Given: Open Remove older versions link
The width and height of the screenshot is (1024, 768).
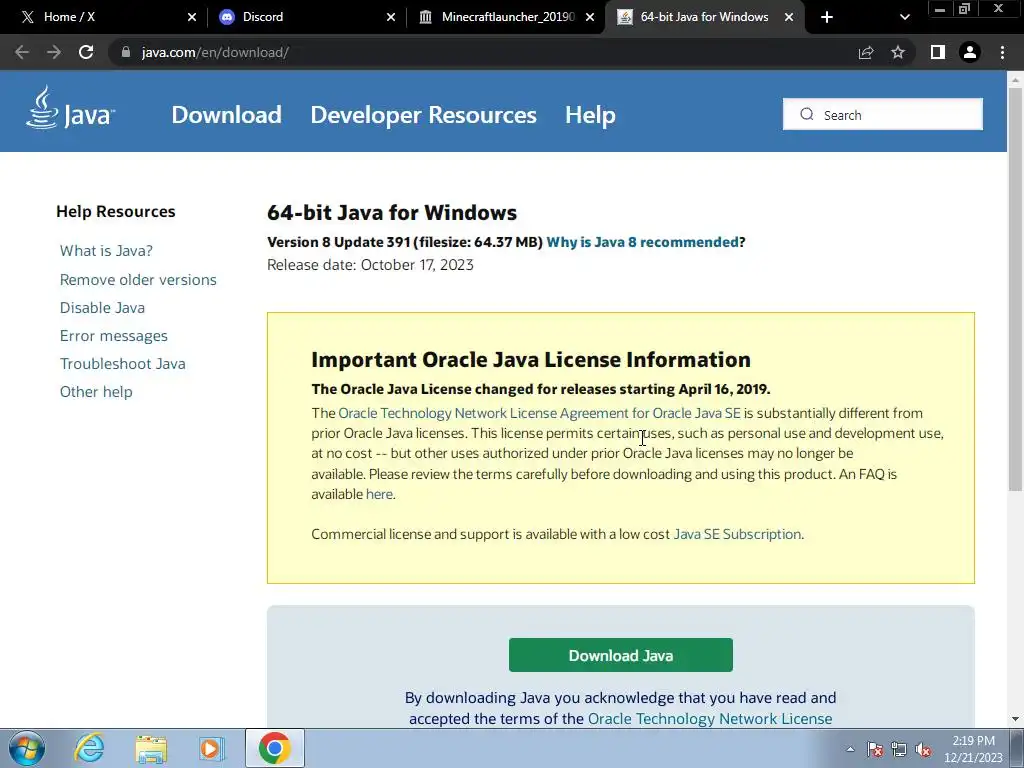Looking at the screenshot, I should pyautogui.click(x=138, y=280).
